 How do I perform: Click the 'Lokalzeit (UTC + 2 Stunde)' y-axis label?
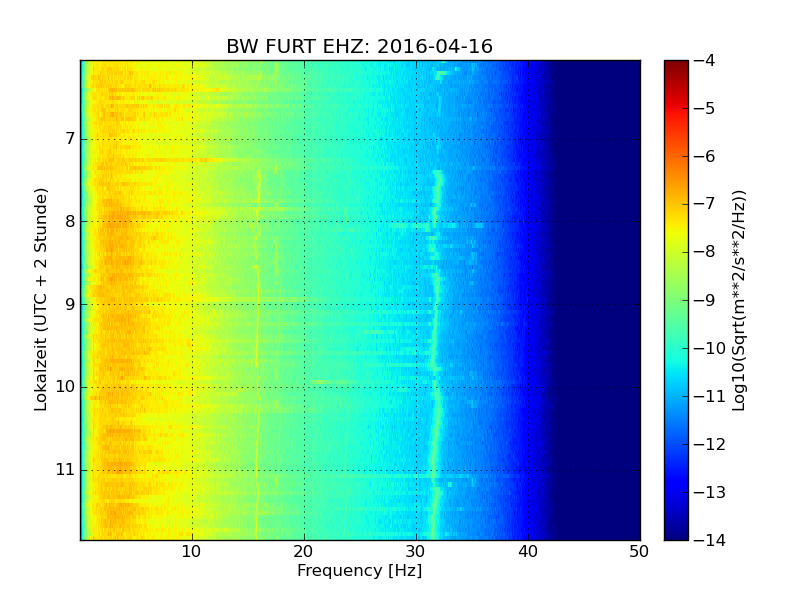point(41,300)
